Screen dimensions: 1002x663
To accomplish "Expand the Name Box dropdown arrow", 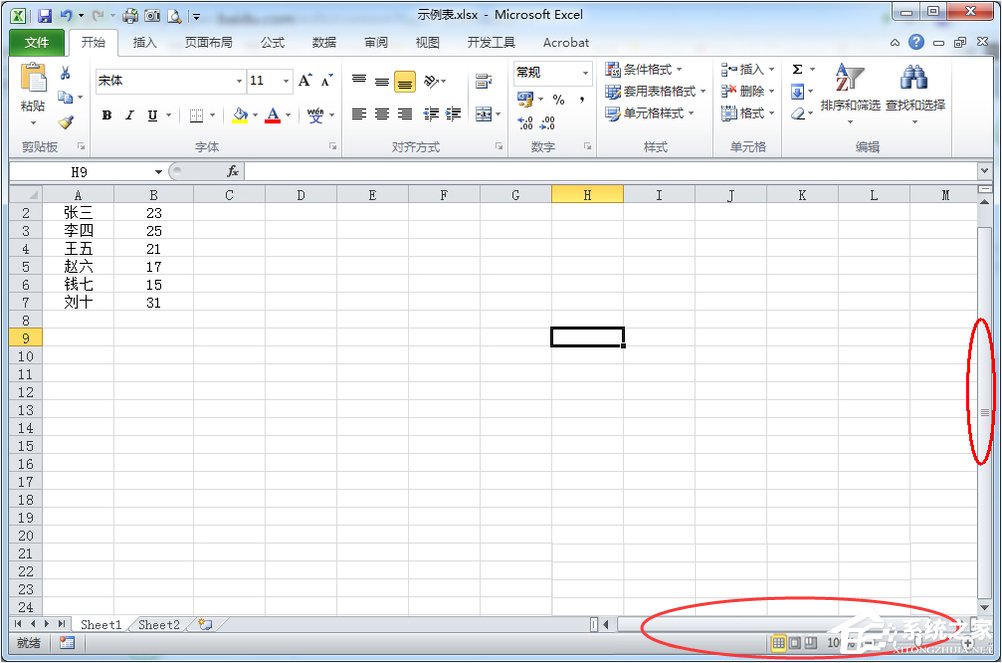I will pyautogui.click(x=158, y=172).
